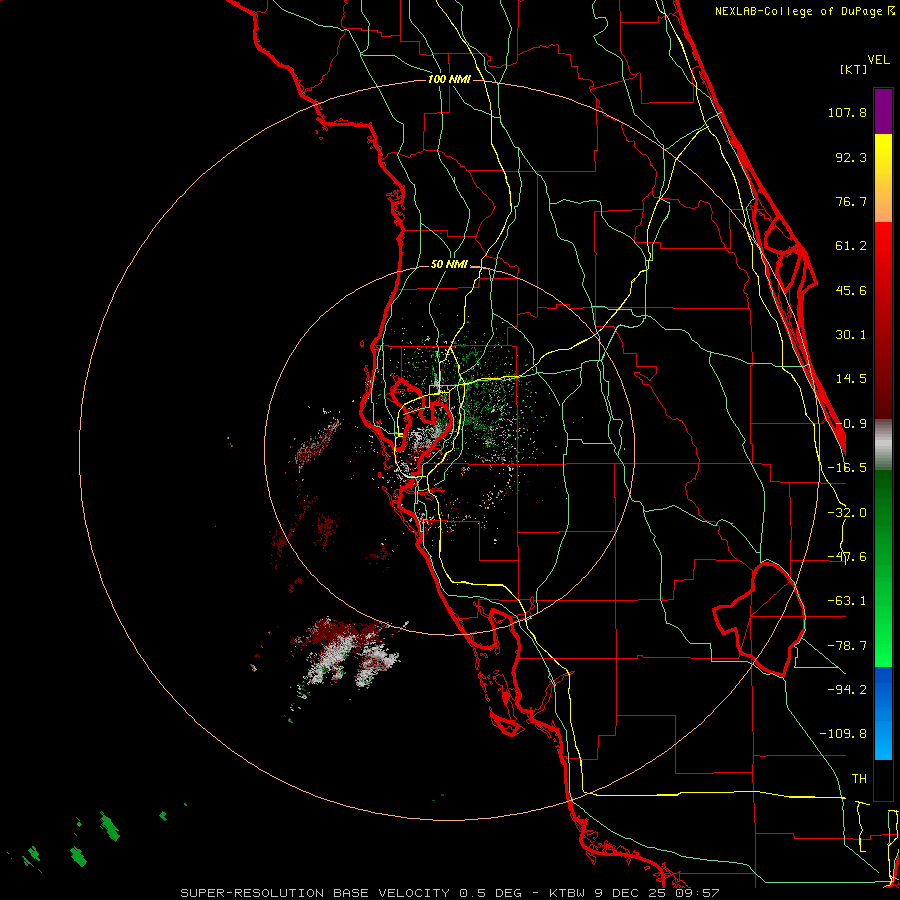Click the -78.7 legend value
The image size is (900, 900).
847,646
